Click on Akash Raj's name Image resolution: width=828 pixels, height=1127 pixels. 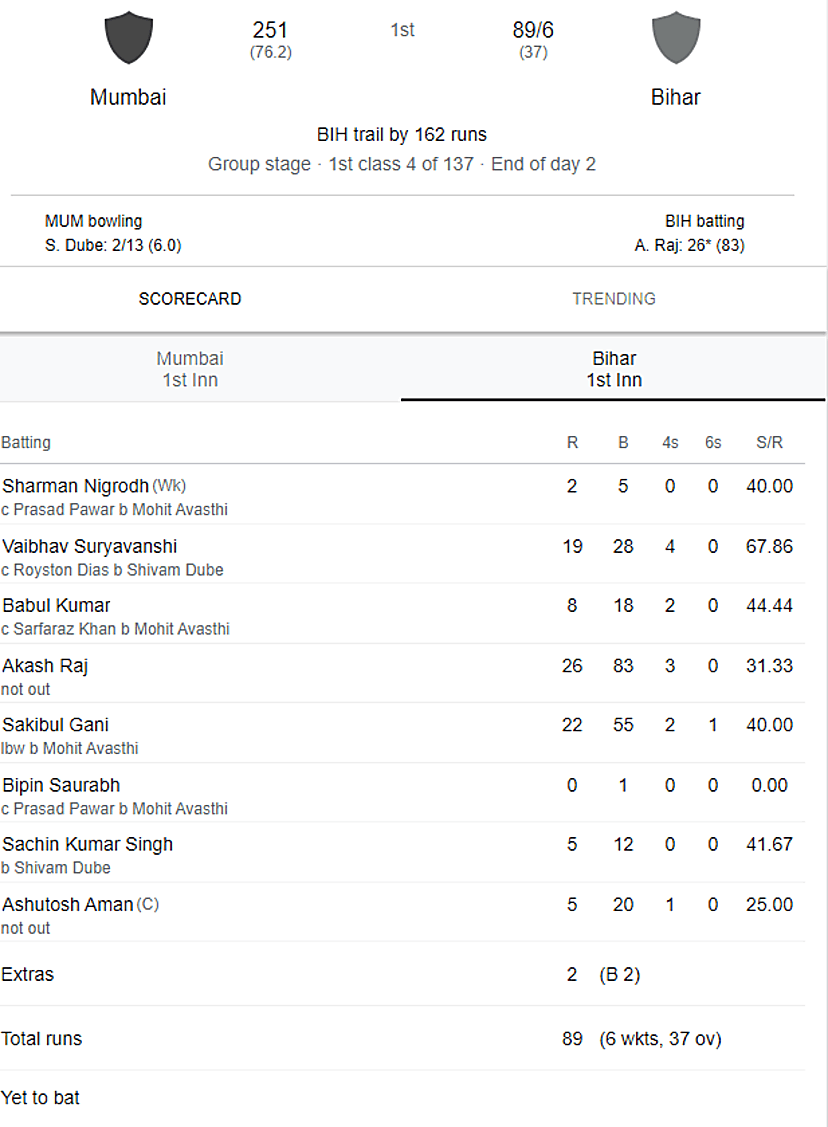[45, 666]
